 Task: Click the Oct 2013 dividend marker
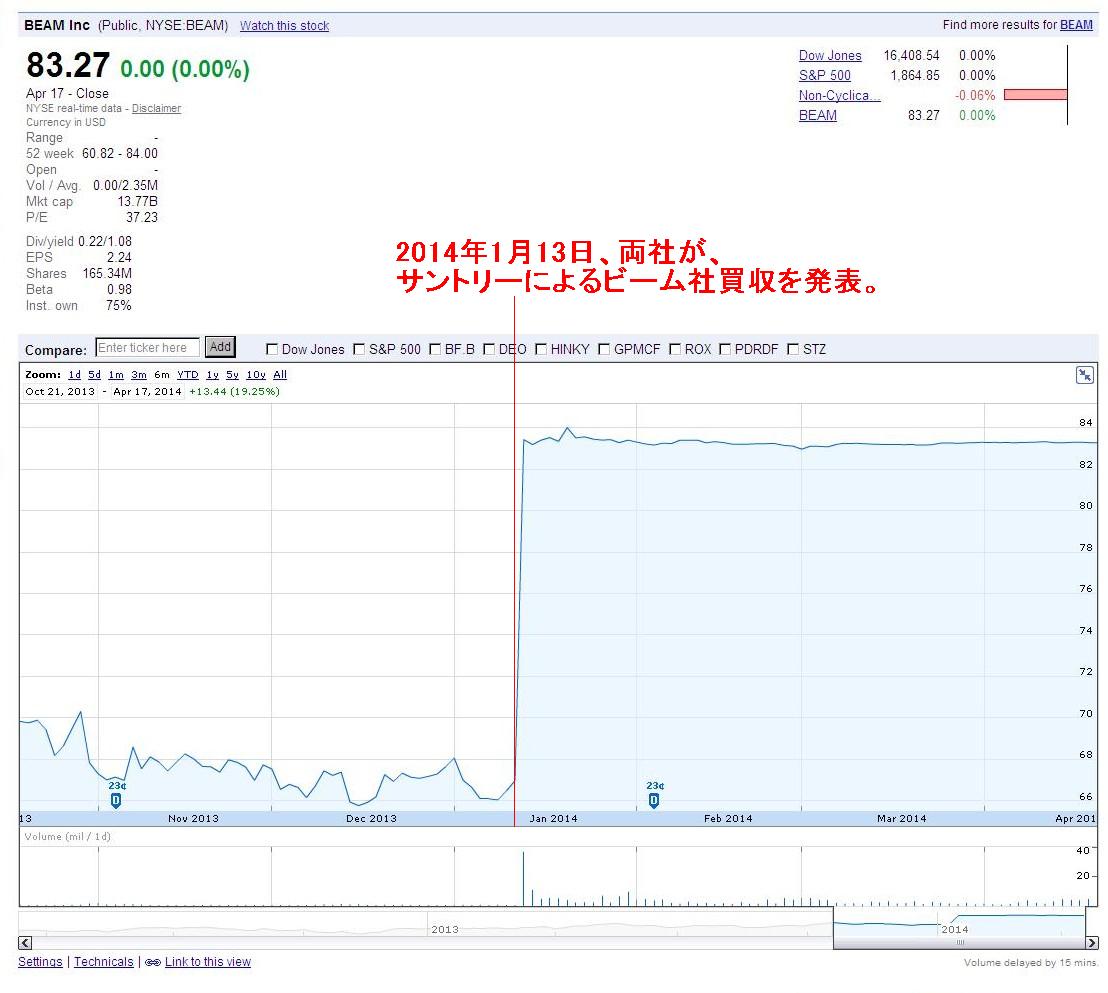[116, 800]
